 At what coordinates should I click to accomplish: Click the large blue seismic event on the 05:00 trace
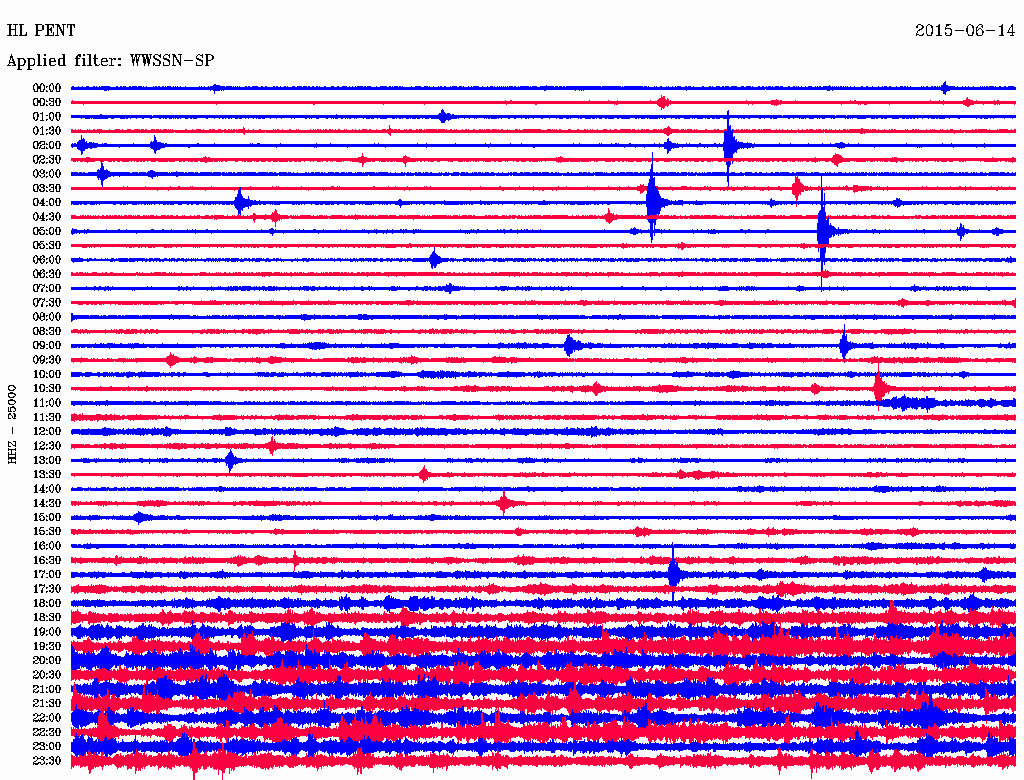825,232
